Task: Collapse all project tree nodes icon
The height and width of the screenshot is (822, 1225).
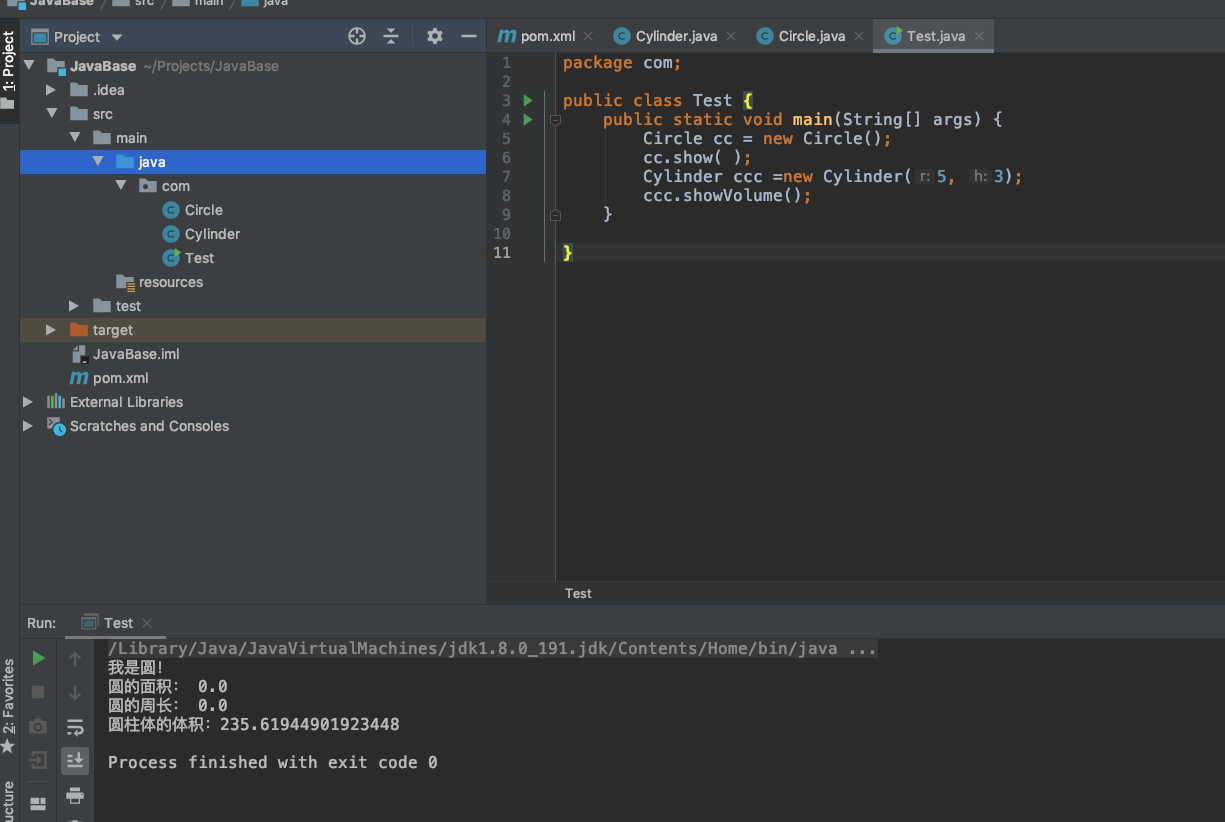Action: (x=391, y=37)
